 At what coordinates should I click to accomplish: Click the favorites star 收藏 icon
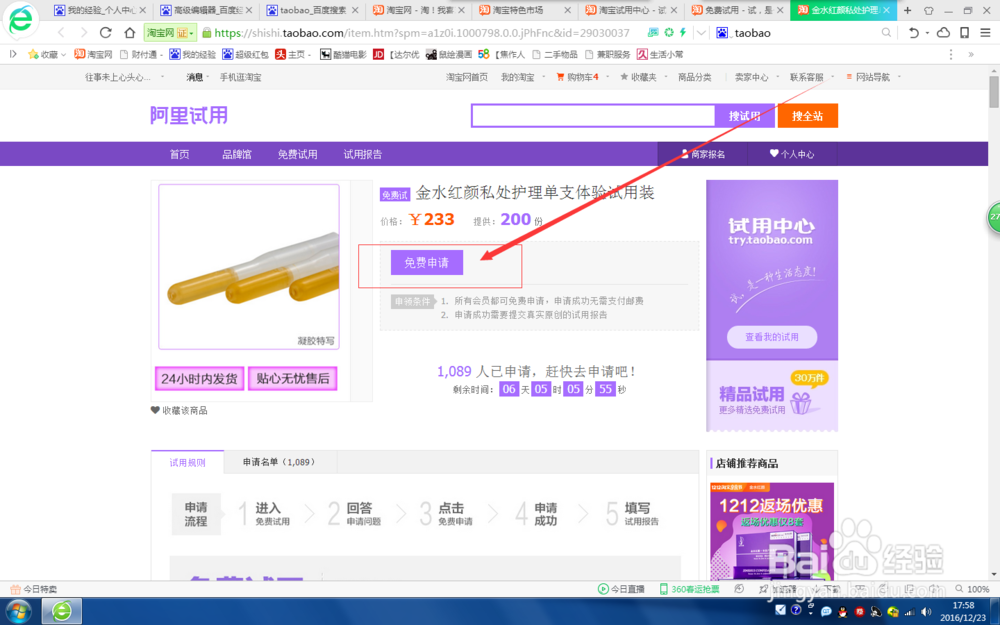tap(33, 54)
